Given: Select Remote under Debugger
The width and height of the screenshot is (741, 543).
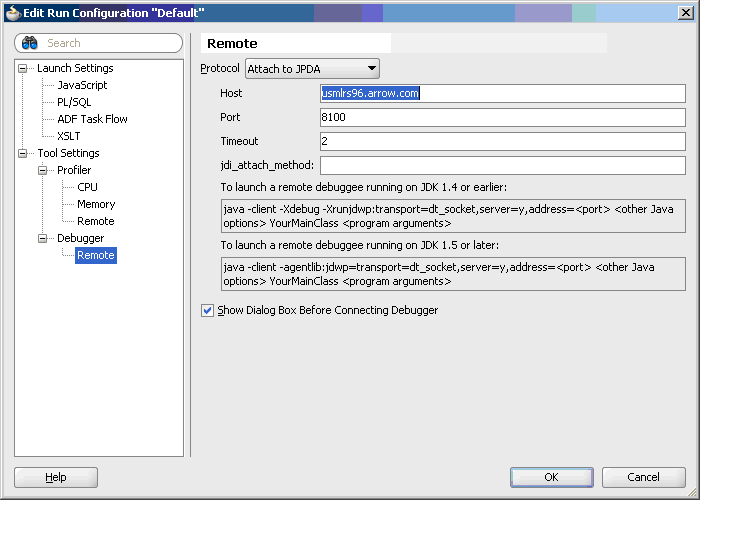Looking at the screenshot, I should coord(96,255).
